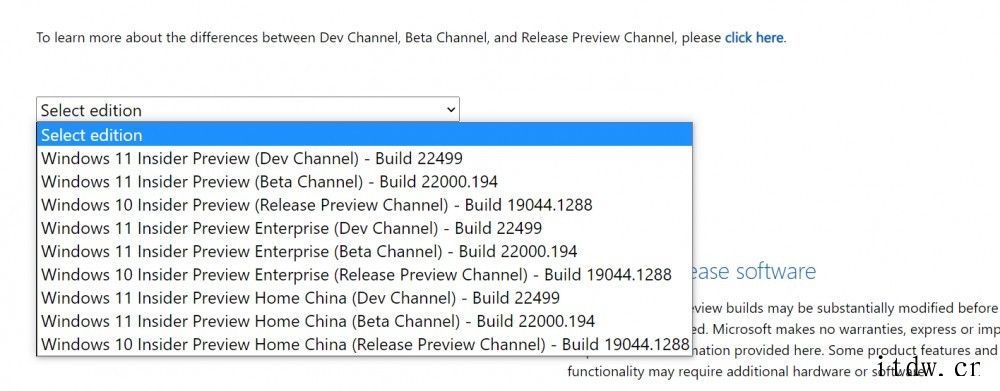Viewport: 1000px width, 391px height.
Task: Select Windows 11 Insider Preview (Dev Channel) Build 22499
Action: [365, 158]
